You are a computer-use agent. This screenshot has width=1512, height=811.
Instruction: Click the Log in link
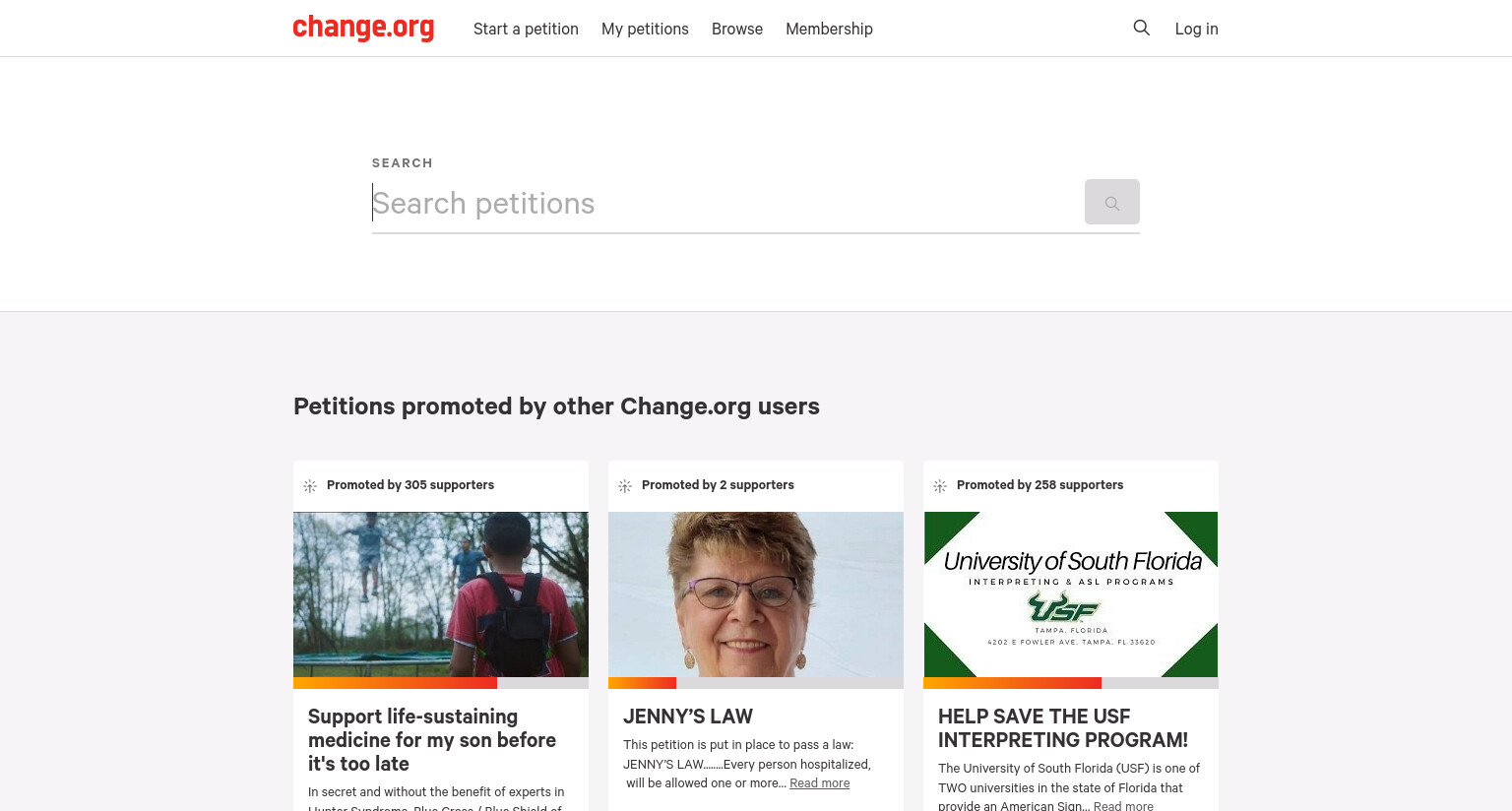1196,29
